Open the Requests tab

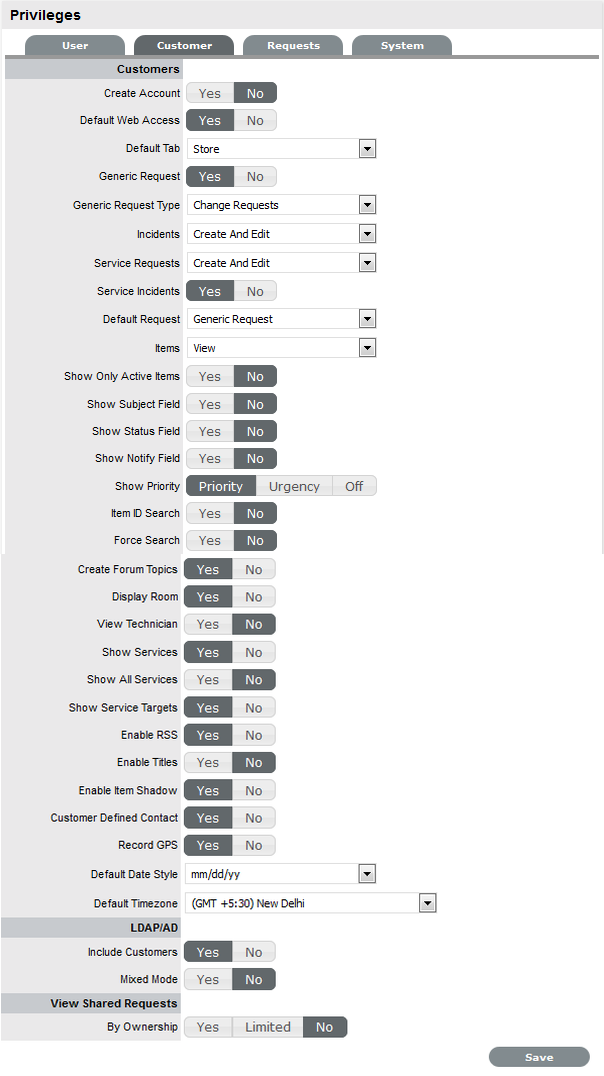point(293,46)
